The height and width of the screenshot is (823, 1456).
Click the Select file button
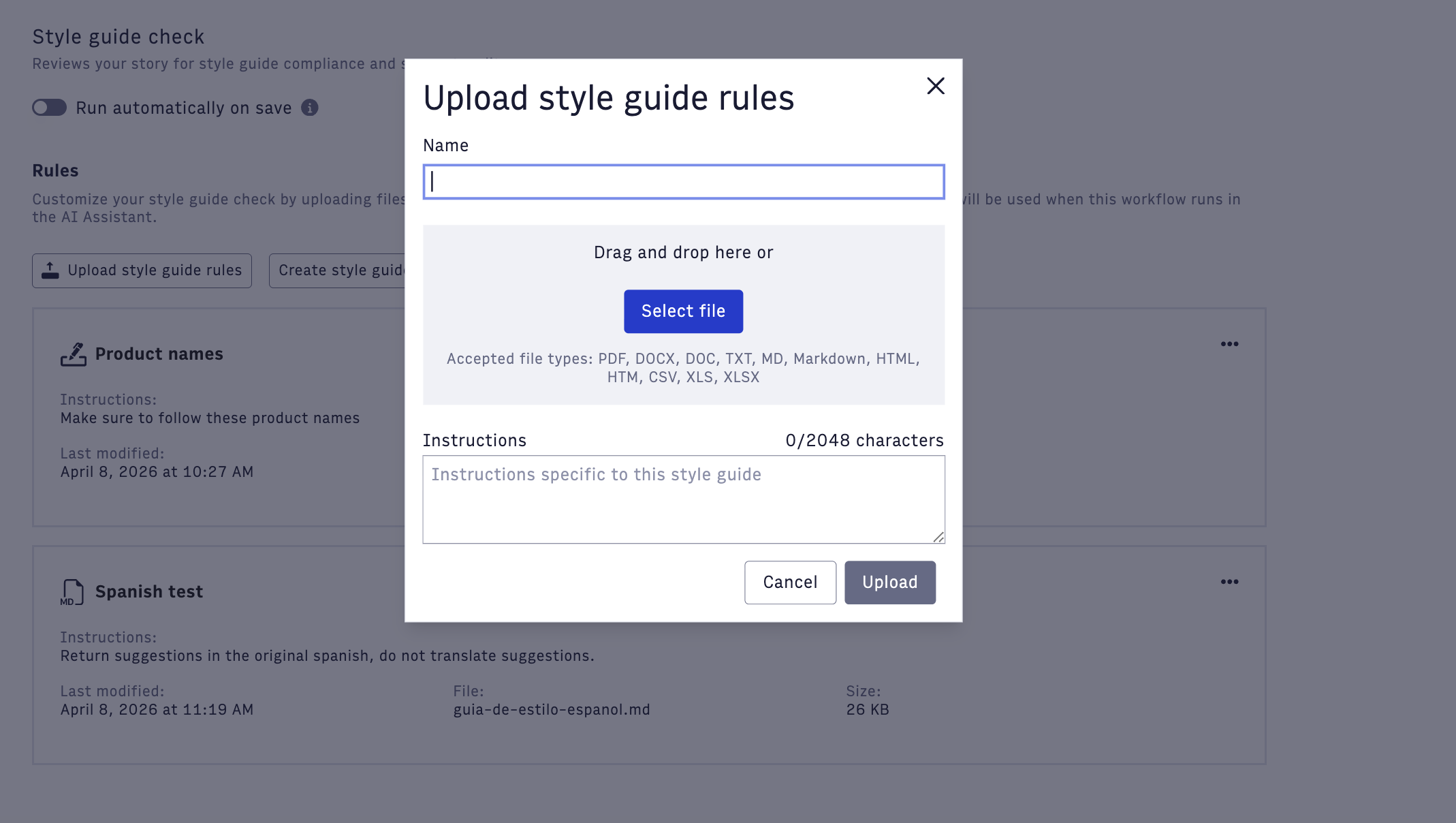coord(683,311)
